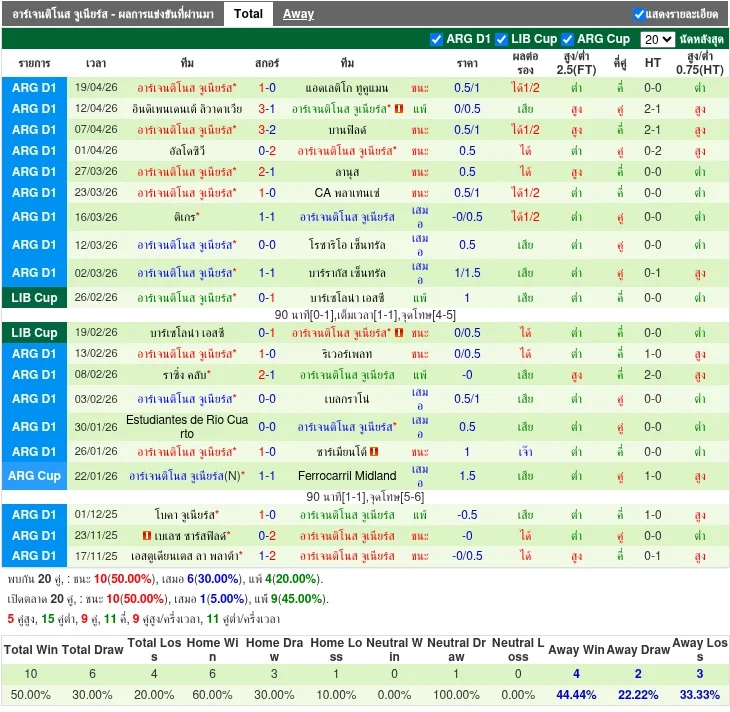
Task: Click team name Ferrocarril Midland
Action: pos(347,476)
